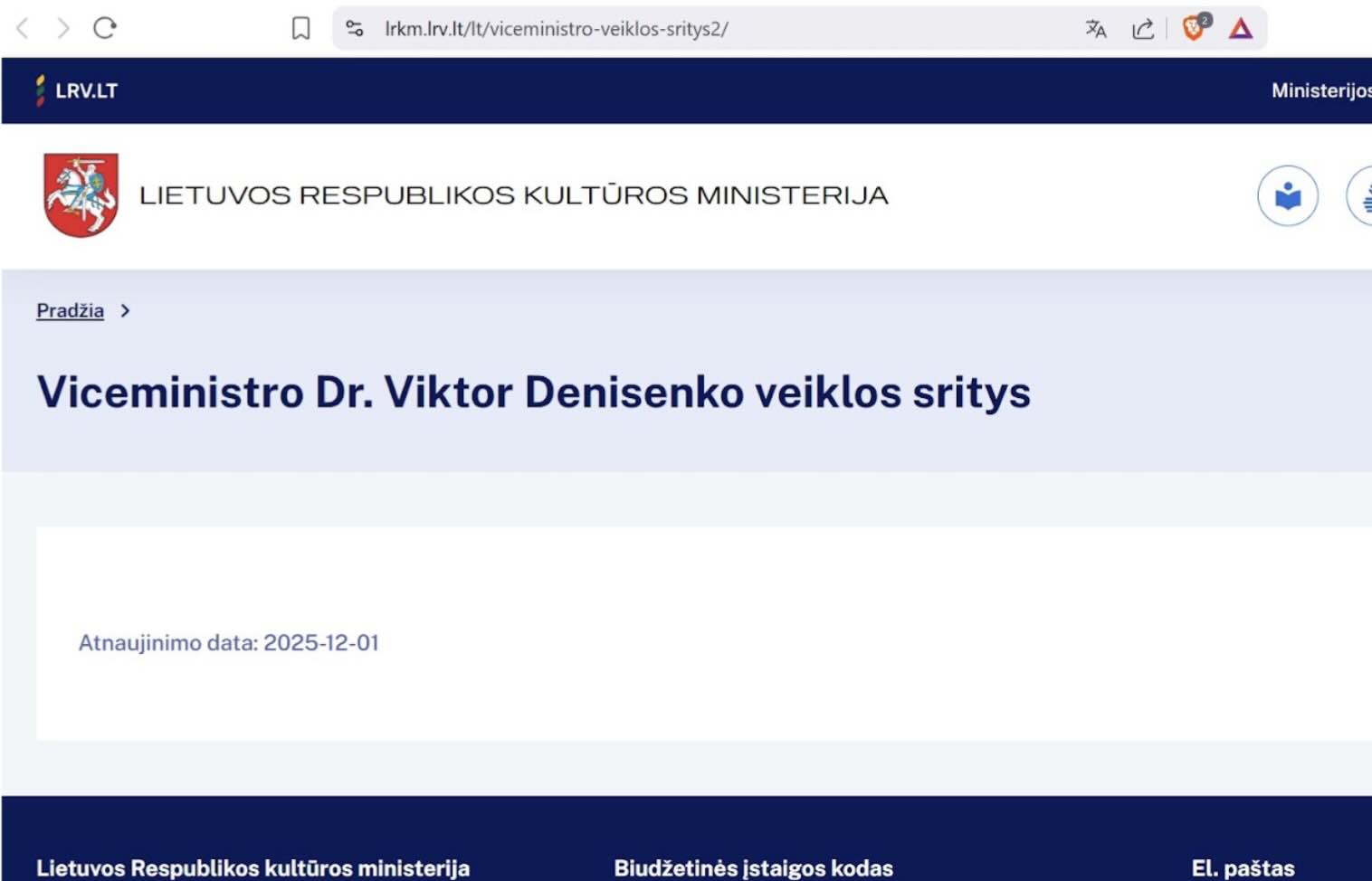Click the El. paštas footer heading

click(x=1243, y=867)
